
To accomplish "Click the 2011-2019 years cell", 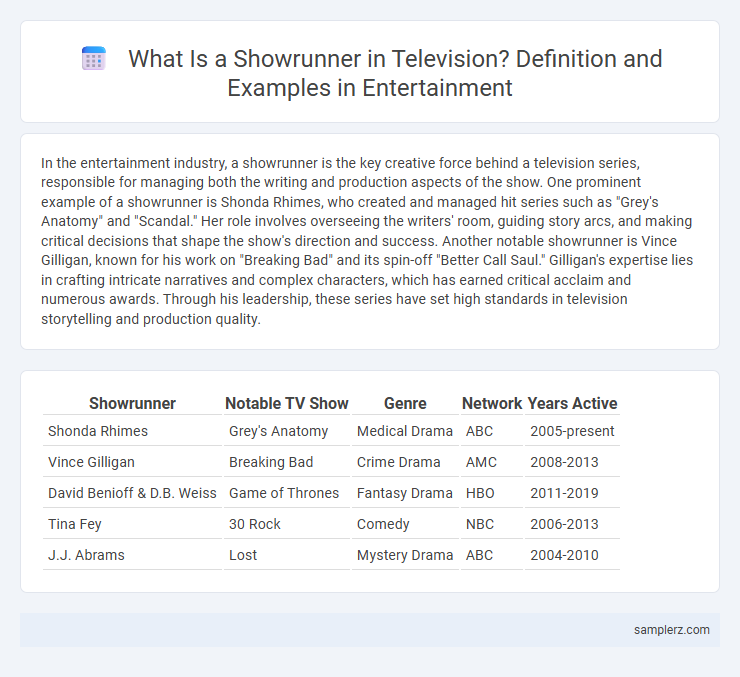I will point(572,493).
